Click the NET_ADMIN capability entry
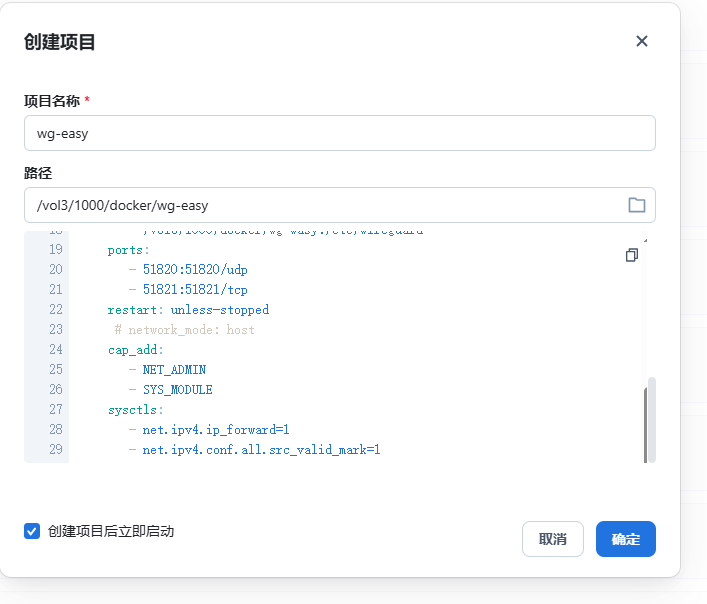Image resolution: width=707 pixels, height=604 pixels. pyautogui.click(x=174, y=370)
